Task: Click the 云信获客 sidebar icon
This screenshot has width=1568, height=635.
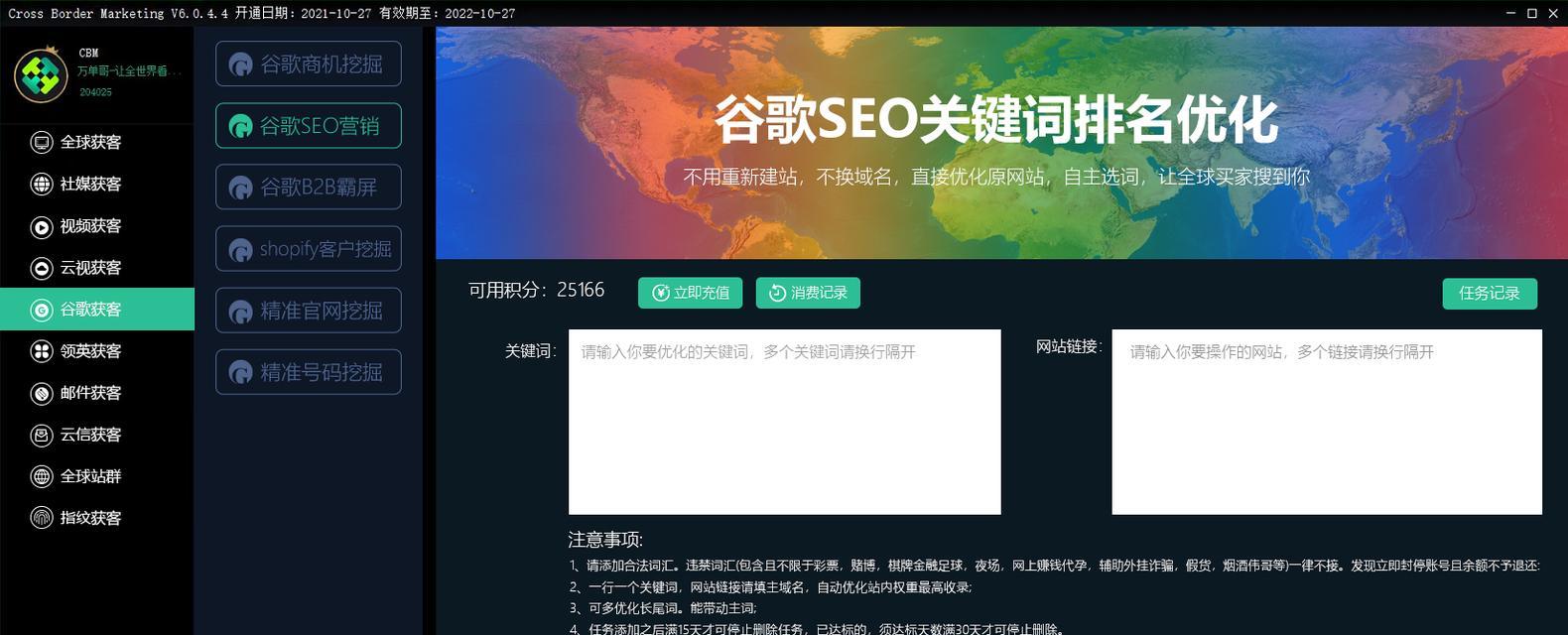Action: coord(41,435)
